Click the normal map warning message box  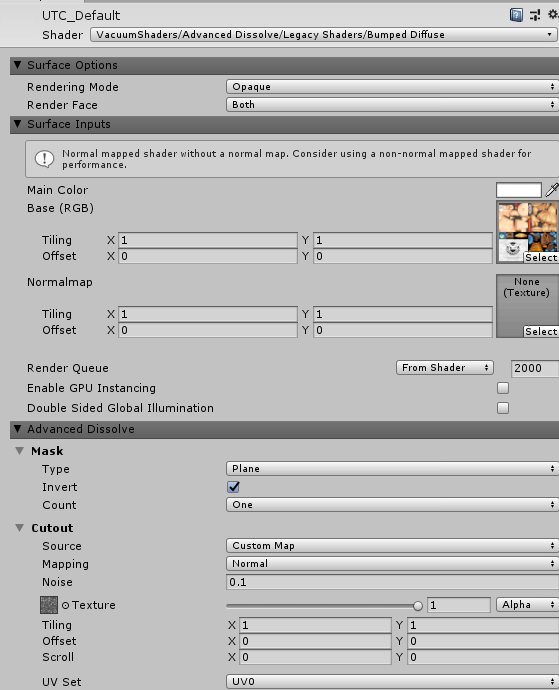(292, 159)
